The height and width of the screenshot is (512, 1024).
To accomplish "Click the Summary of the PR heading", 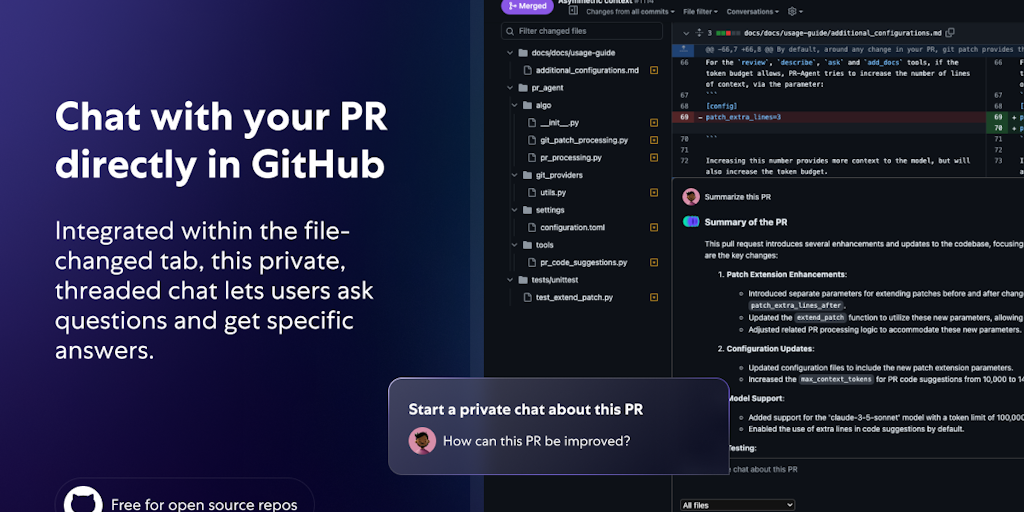I will 746,222.
